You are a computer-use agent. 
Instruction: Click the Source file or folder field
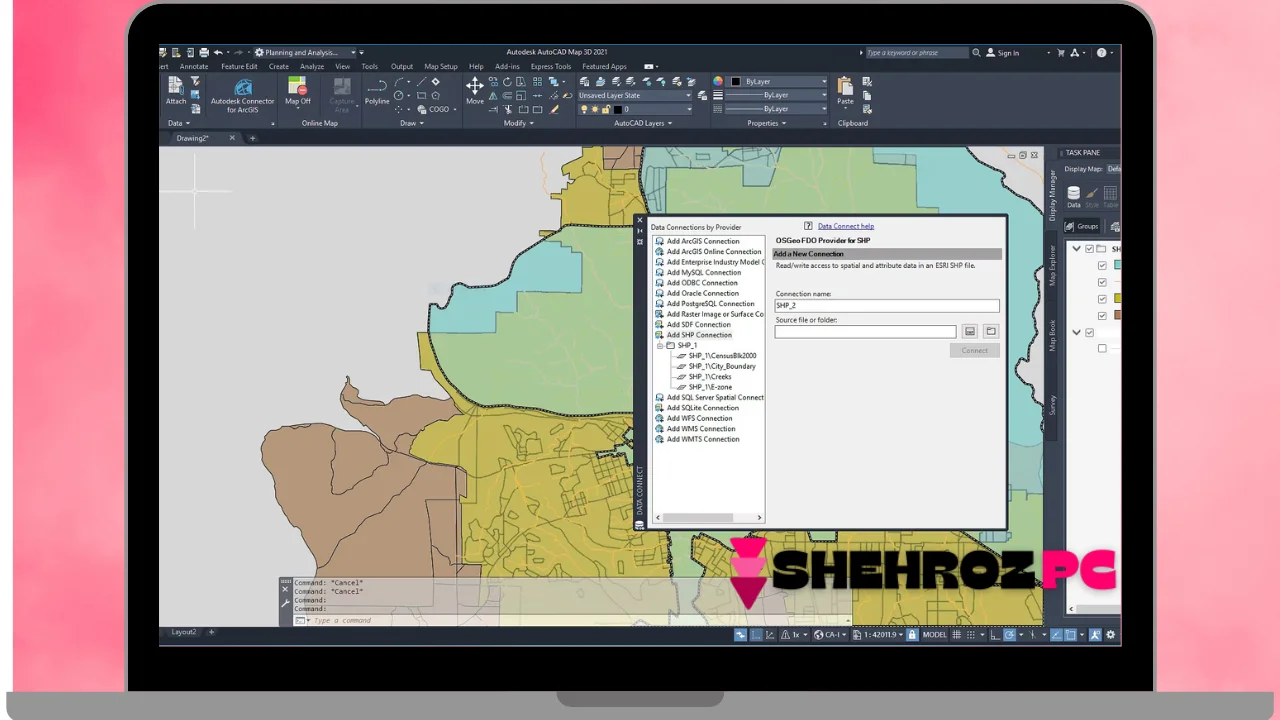pyautogui.click(x=865, y=331)
